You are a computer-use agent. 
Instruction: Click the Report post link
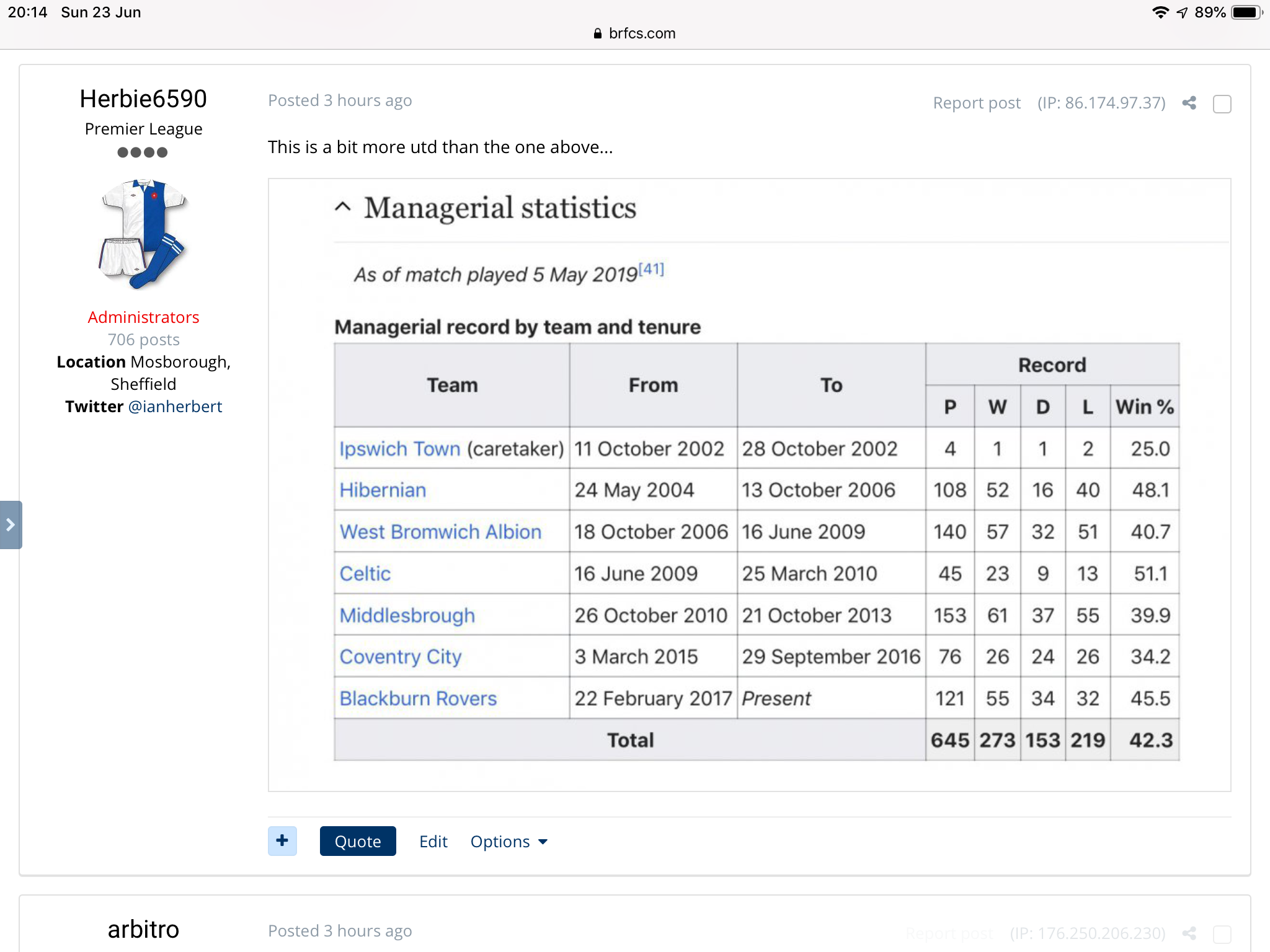click(x=976, y=103)
